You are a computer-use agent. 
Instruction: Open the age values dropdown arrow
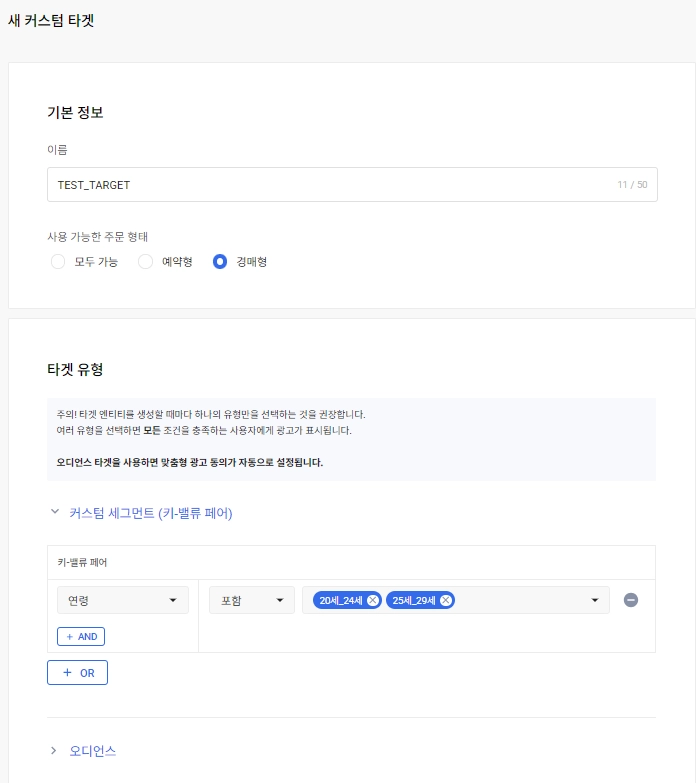595,600
